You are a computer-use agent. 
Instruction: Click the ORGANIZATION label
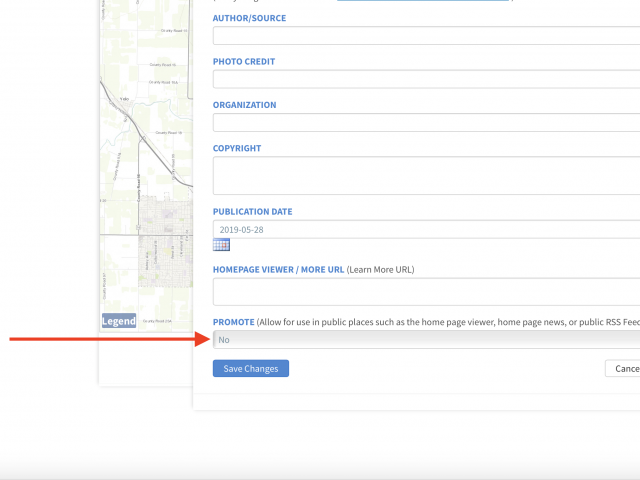[244, 105]
